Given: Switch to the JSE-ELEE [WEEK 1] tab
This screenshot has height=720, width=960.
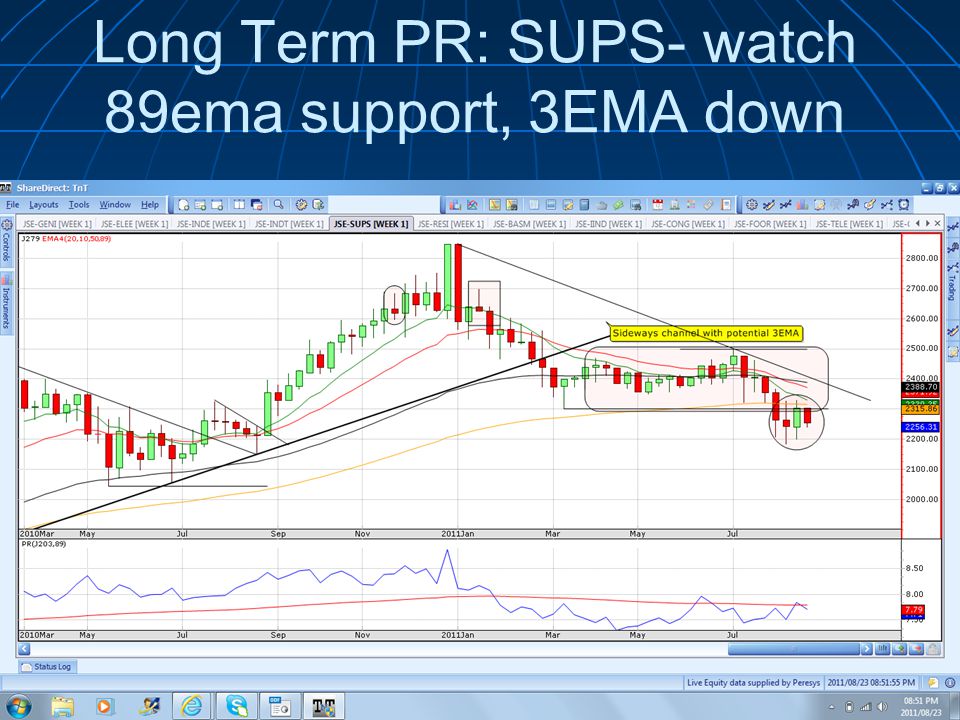Looking at the screenshot, I should click(134, 224).
